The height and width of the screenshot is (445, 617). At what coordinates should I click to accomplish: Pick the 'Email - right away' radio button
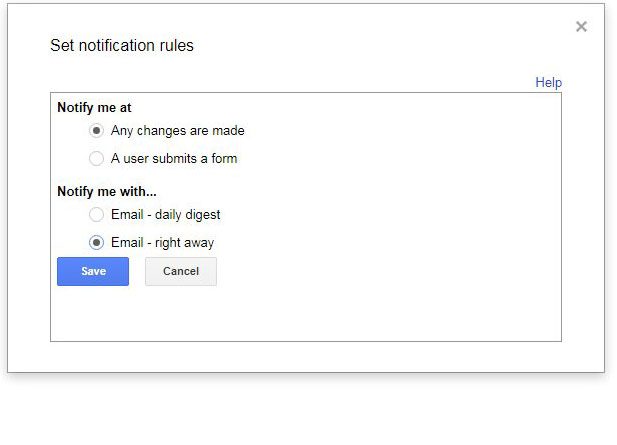(x=96, y=243)
